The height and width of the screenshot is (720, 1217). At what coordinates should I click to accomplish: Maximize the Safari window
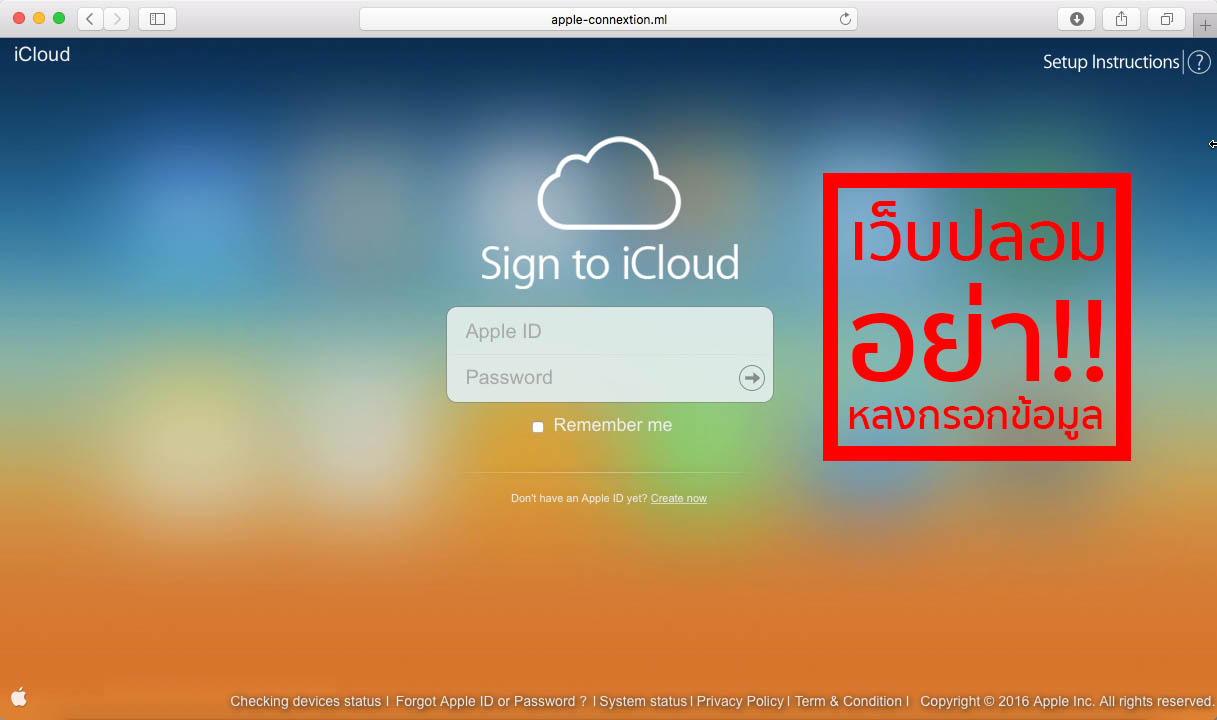[x=59, y=18]
